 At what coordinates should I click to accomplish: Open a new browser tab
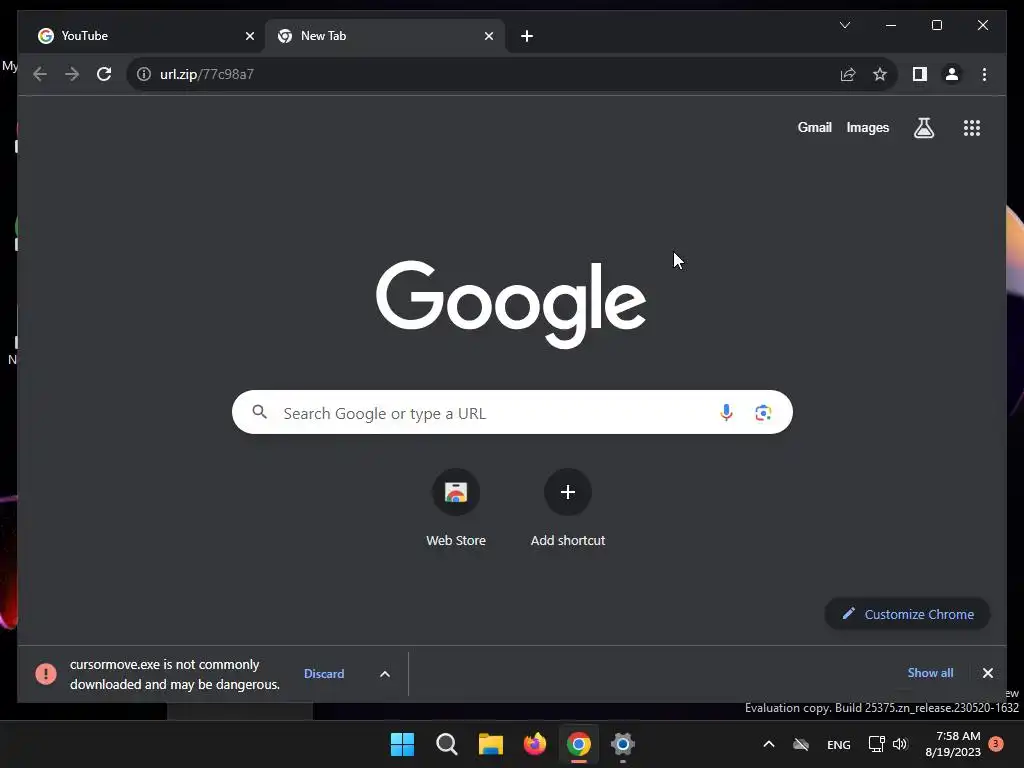[527, 36]
